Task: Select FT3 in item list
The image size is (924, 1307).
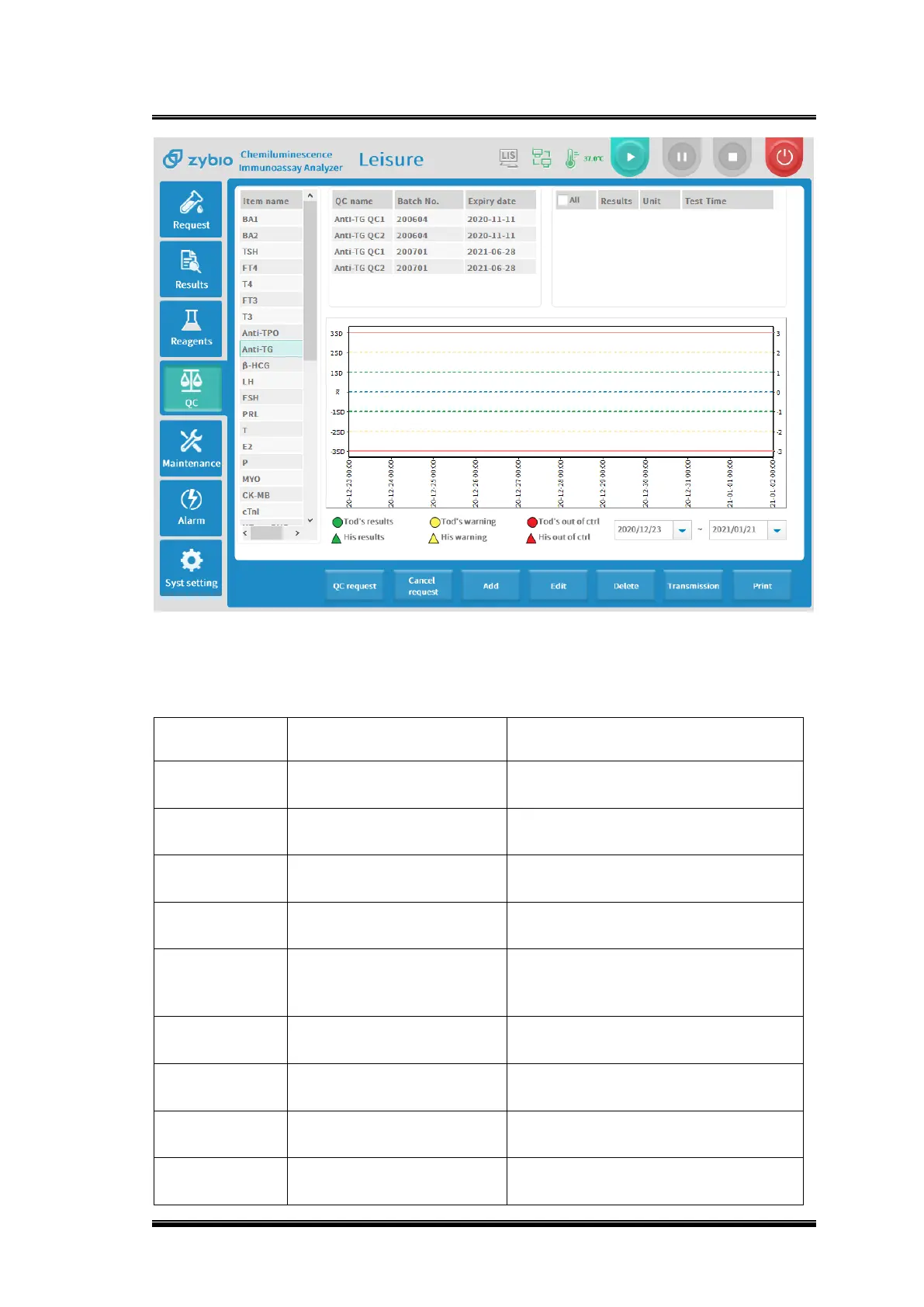Action: coord(271,301)
